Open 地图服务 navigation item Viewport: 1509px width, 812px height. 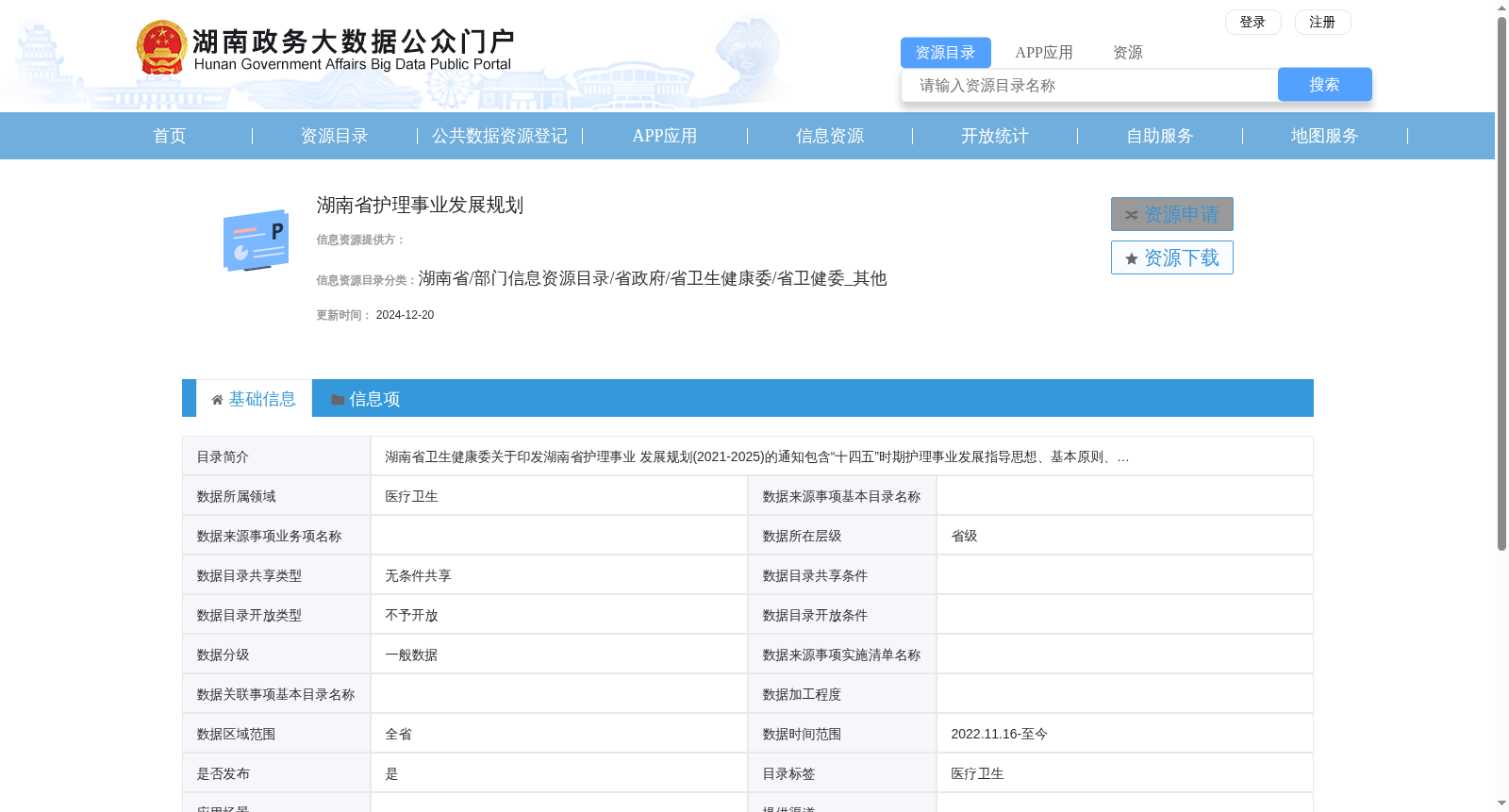(1325, 136)
